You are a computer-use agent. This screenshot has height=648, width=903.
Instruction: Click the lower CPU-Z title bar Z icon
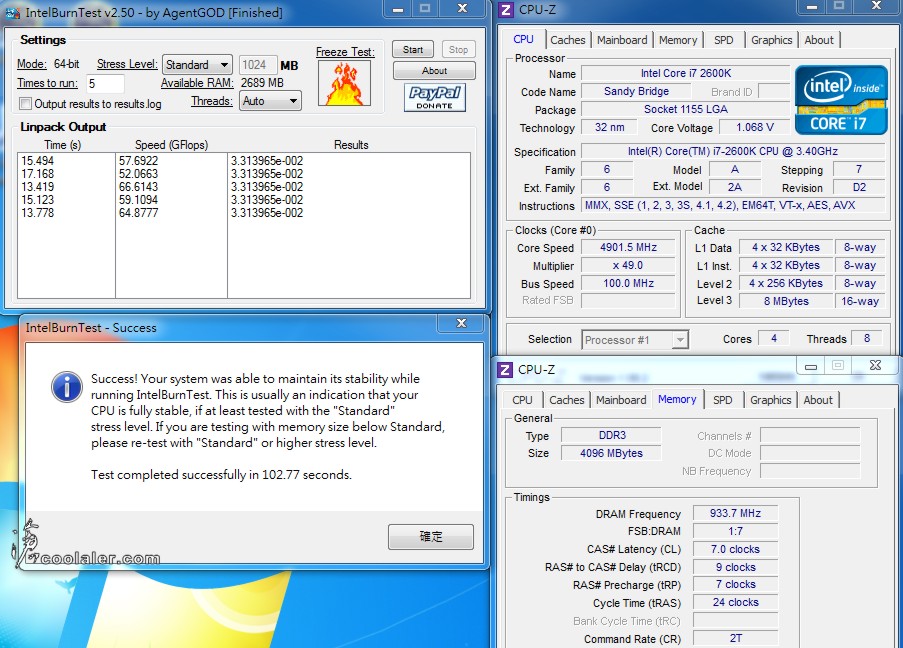point(504,369)
